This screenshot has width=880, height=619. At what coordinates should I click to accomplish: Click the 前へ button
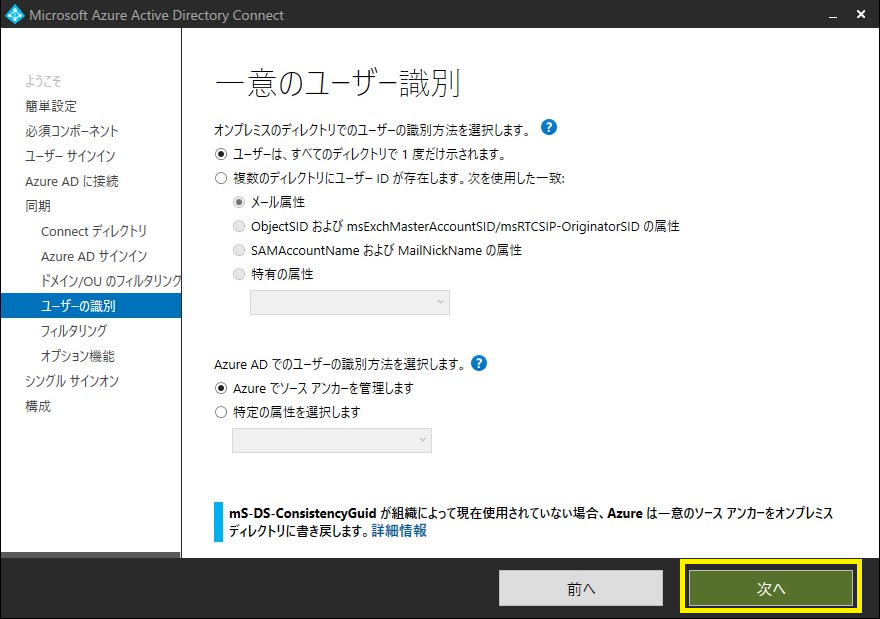point(581,588)
